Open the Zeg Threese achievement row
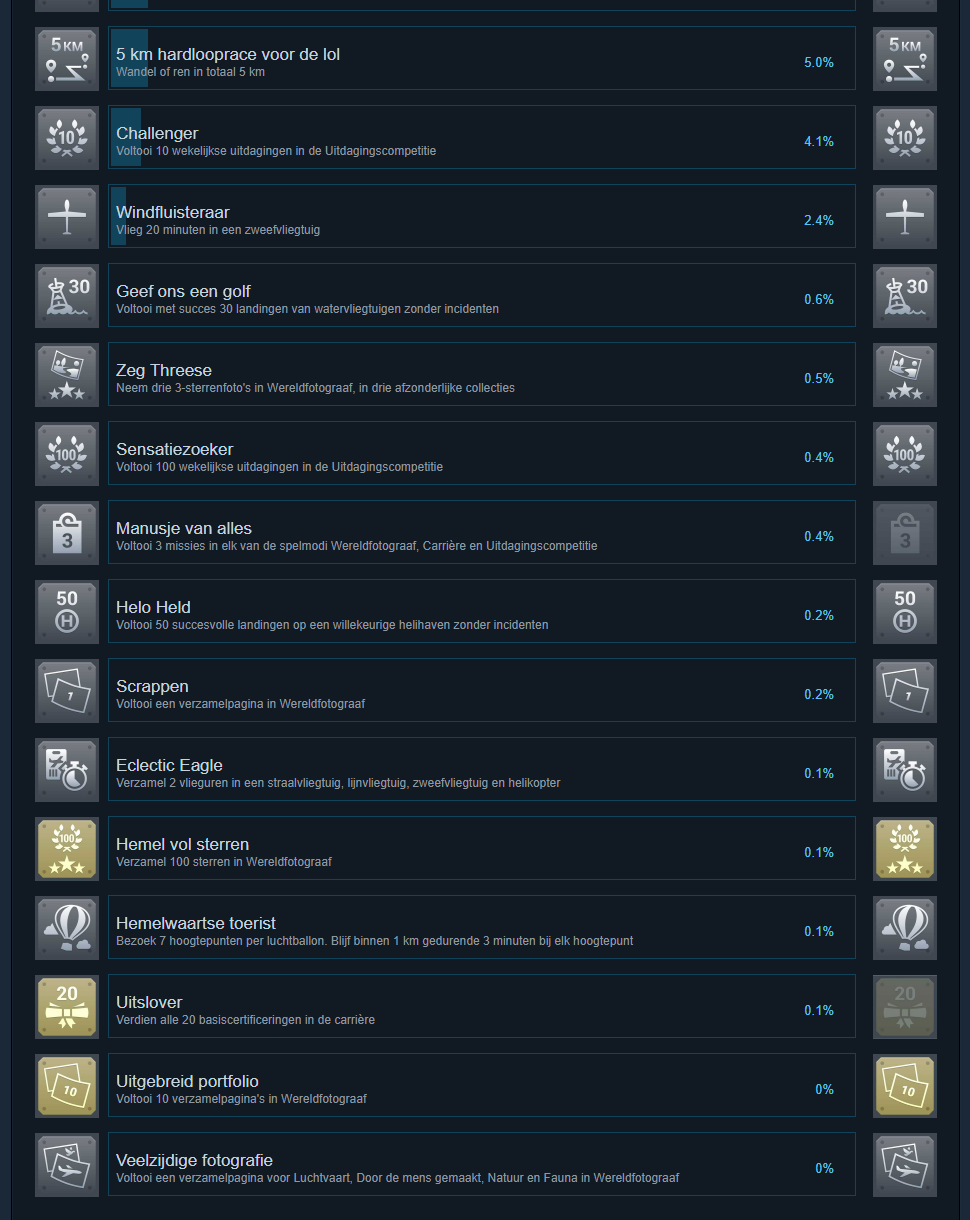The width and height of the screenshot is (970, 1220). point(482,375)
